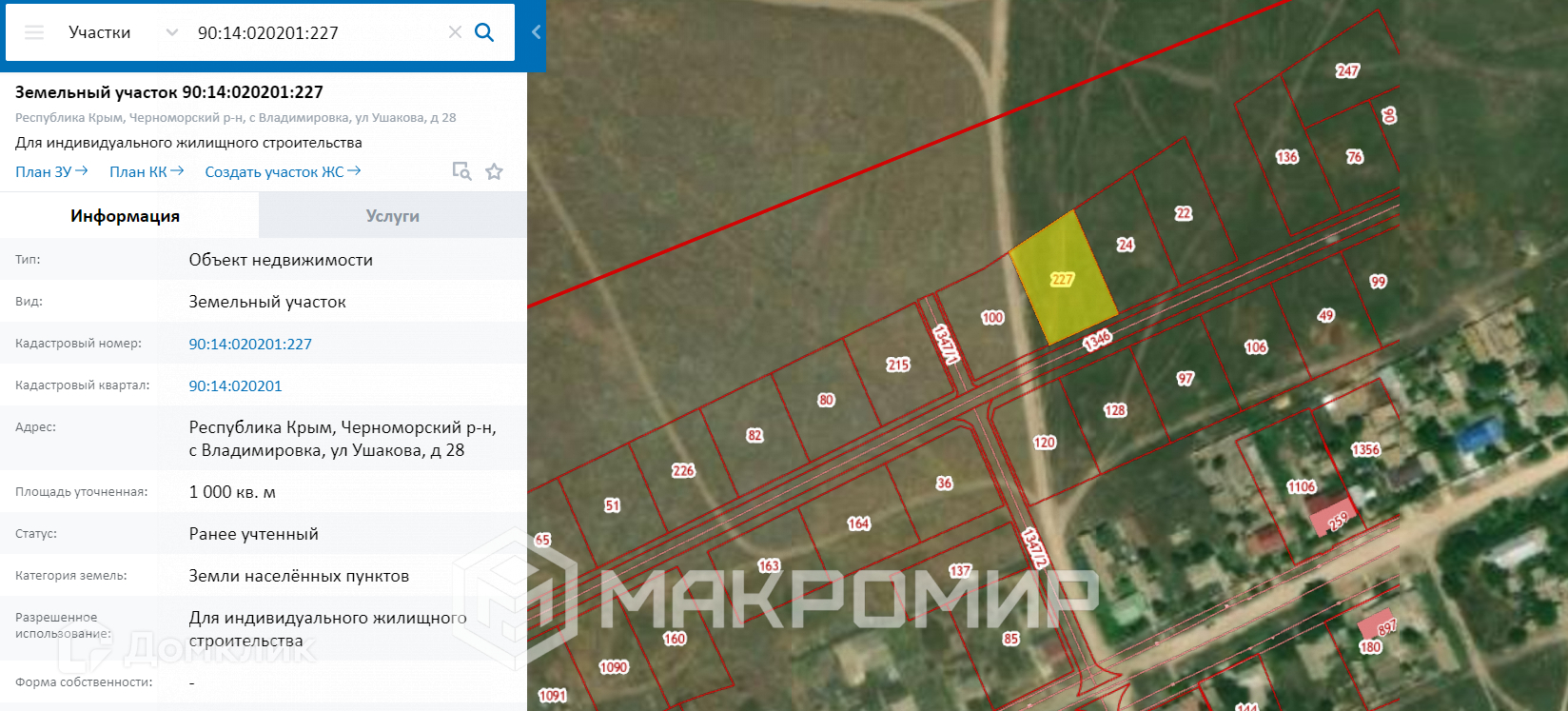This screenshot has height=711, width=1568.
Task: Open the План КК link
Action: tap(147, 171)
